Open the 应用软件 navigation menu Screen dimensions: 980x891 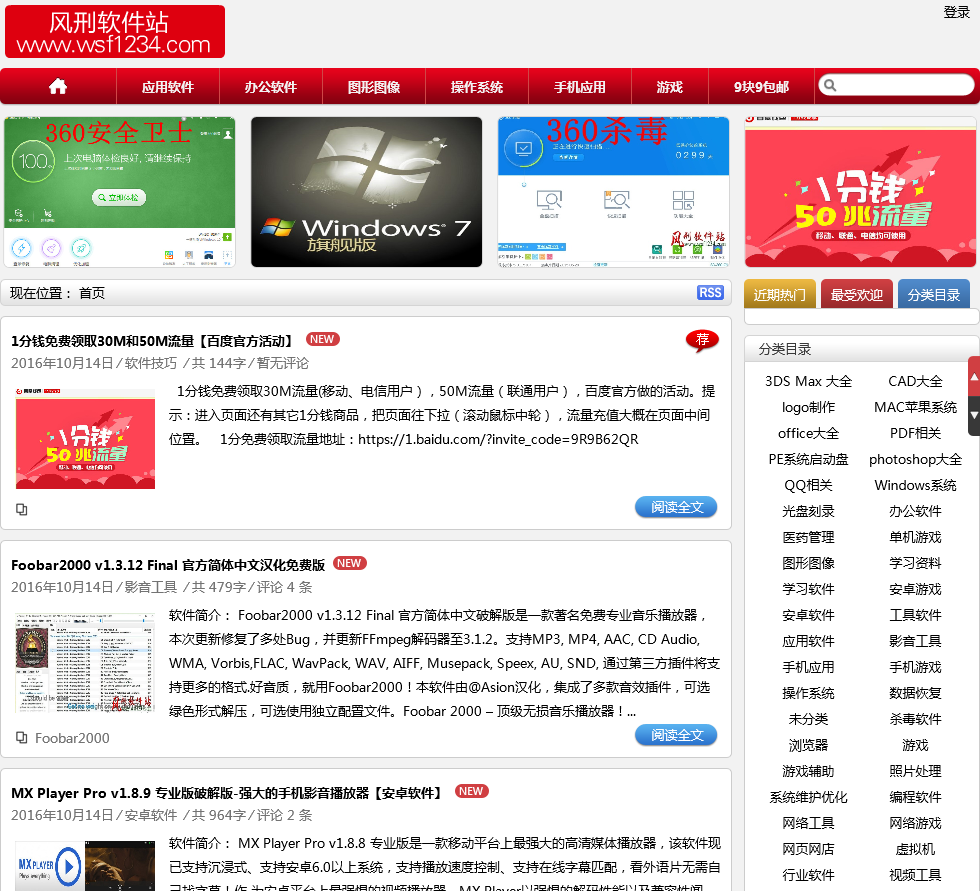point(168,87)
